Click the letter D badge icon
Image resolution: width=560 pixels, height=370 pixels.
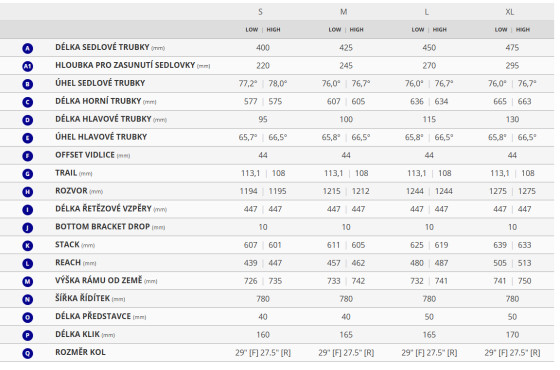(28, 120)
